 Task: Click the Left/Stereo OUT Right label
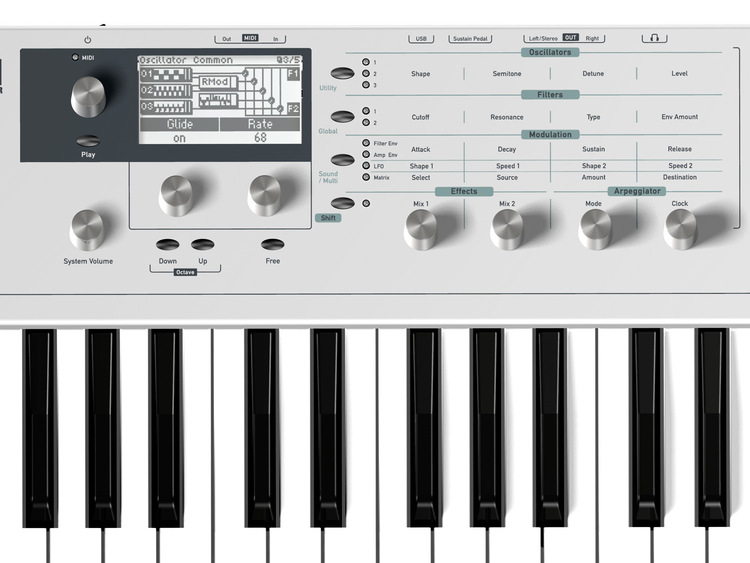[564, 38]
